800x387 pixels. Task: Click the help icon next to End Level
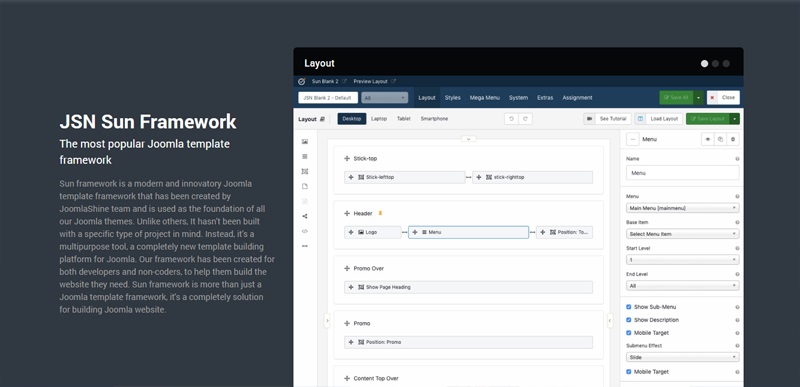737,274
